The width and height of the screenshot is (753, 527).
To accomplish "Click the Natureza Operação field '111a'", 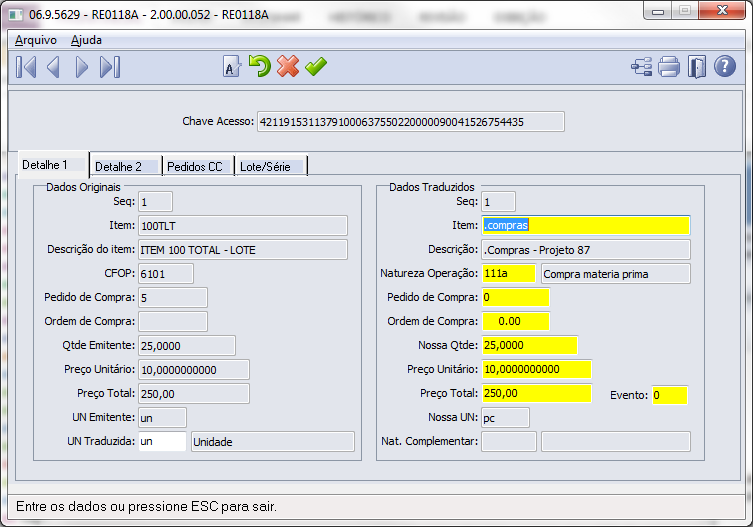I will (x=509, y=273).
